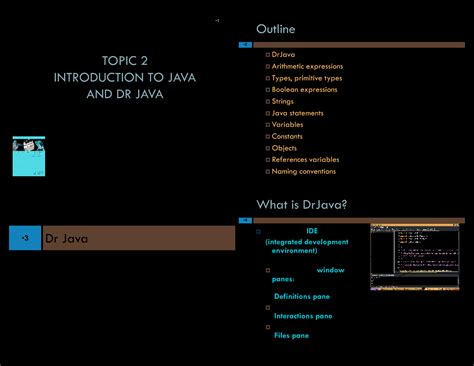This screenshot has width=474, height=366.
Task: Click the blue slide number tab beside Outline bar
Action: (245, 45)
